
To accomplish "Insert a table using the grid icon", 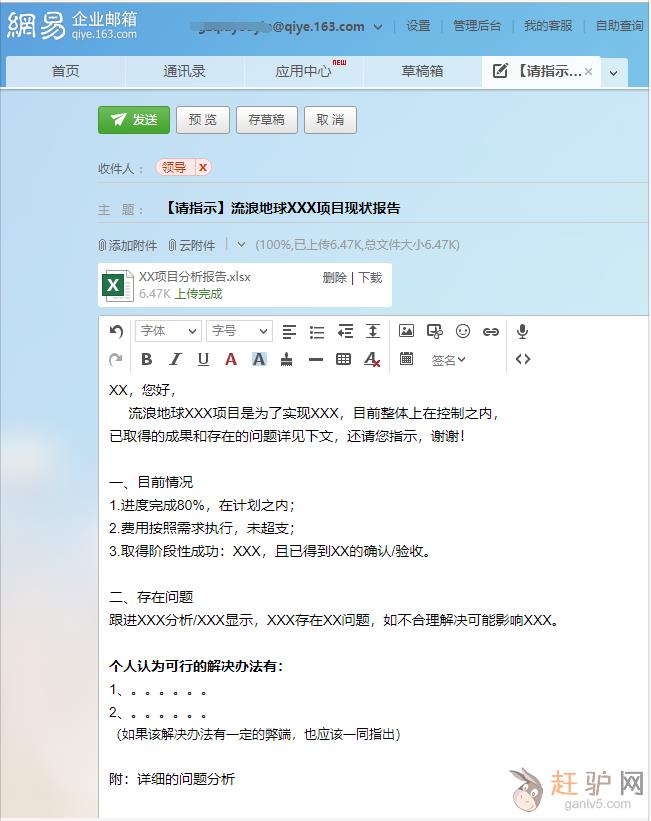I will 344,359.
